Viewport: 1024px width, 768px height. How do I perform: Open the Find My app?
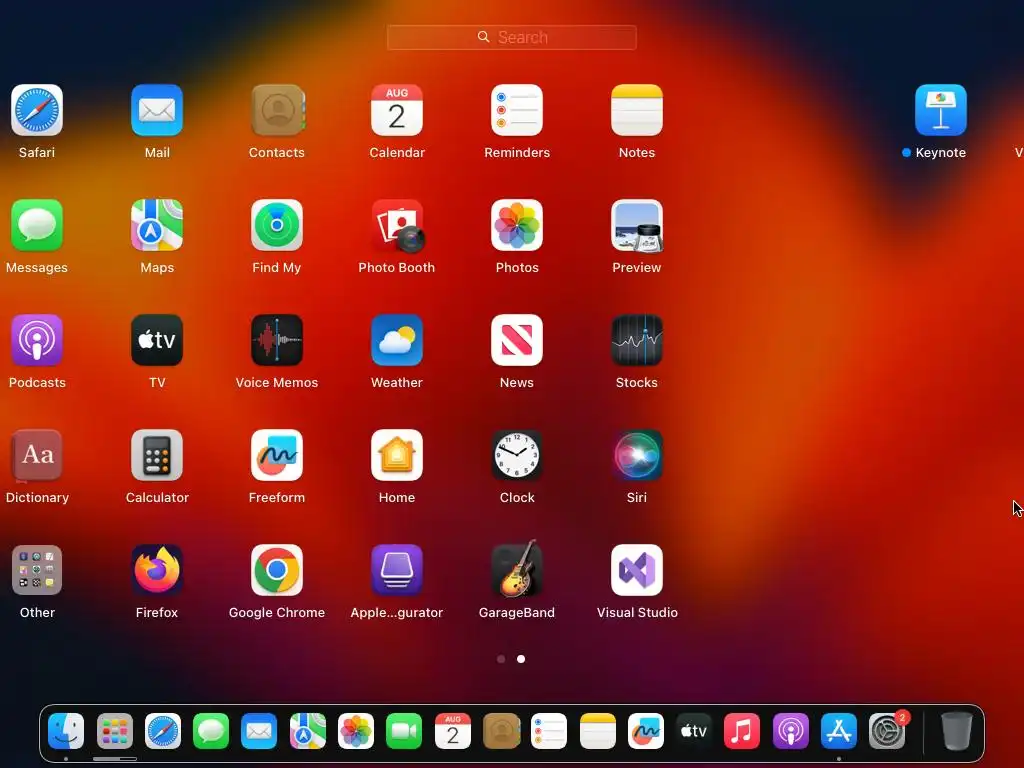pos(277,225)
